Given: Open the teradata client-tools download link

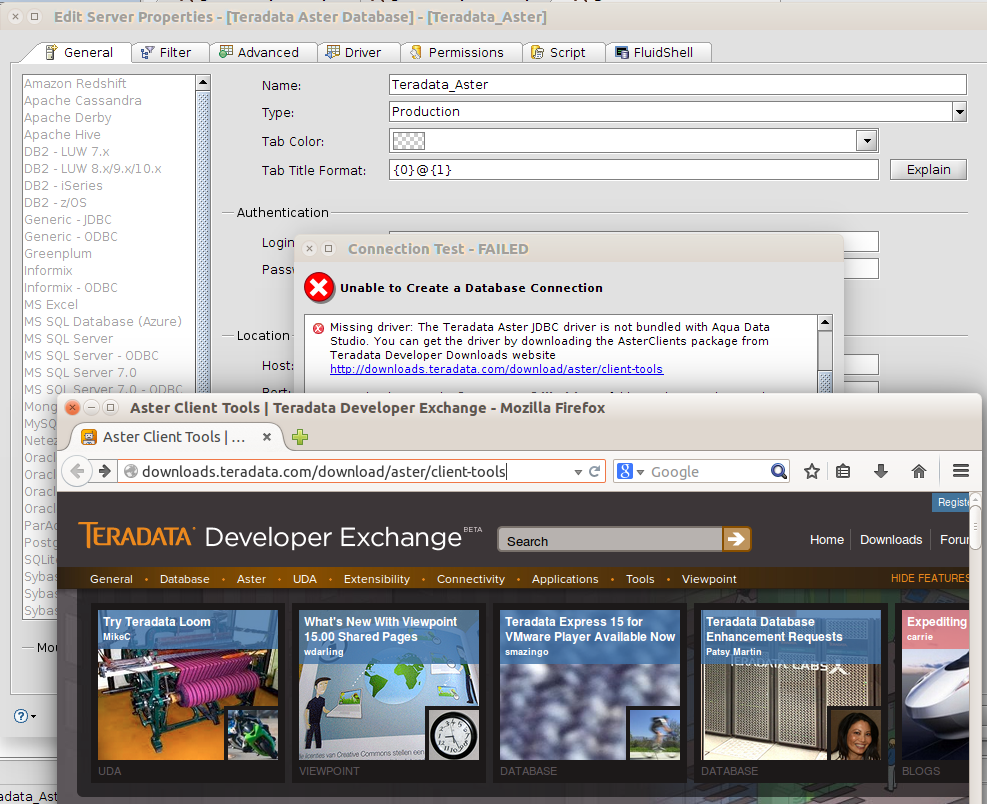Looking at the screenshot, I should pyautogui.click(x=496, y=369).
